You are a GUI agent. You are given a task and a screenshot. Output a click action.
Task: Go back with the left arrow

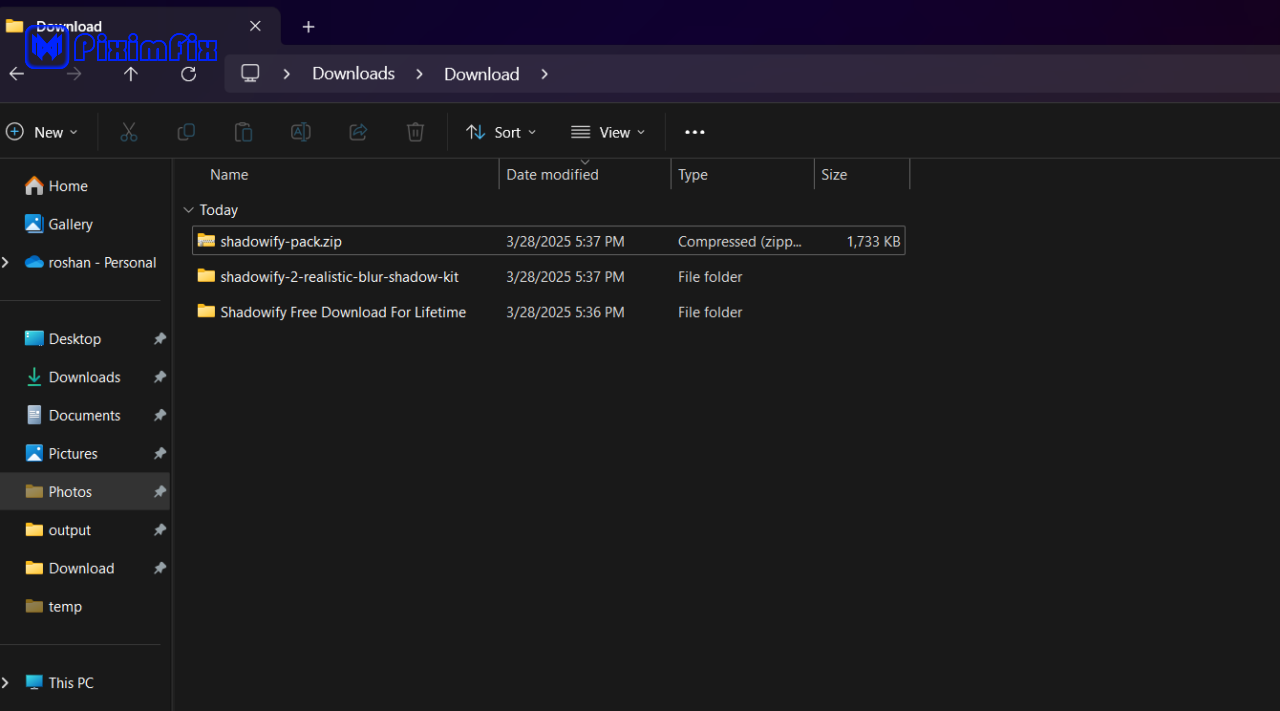pos(16,74)
